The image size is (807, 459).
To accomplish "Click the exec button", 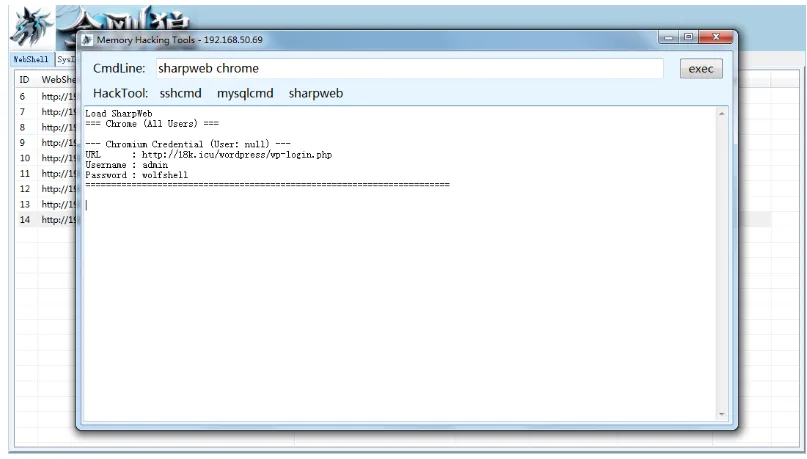I will click(x=701, y=68).
